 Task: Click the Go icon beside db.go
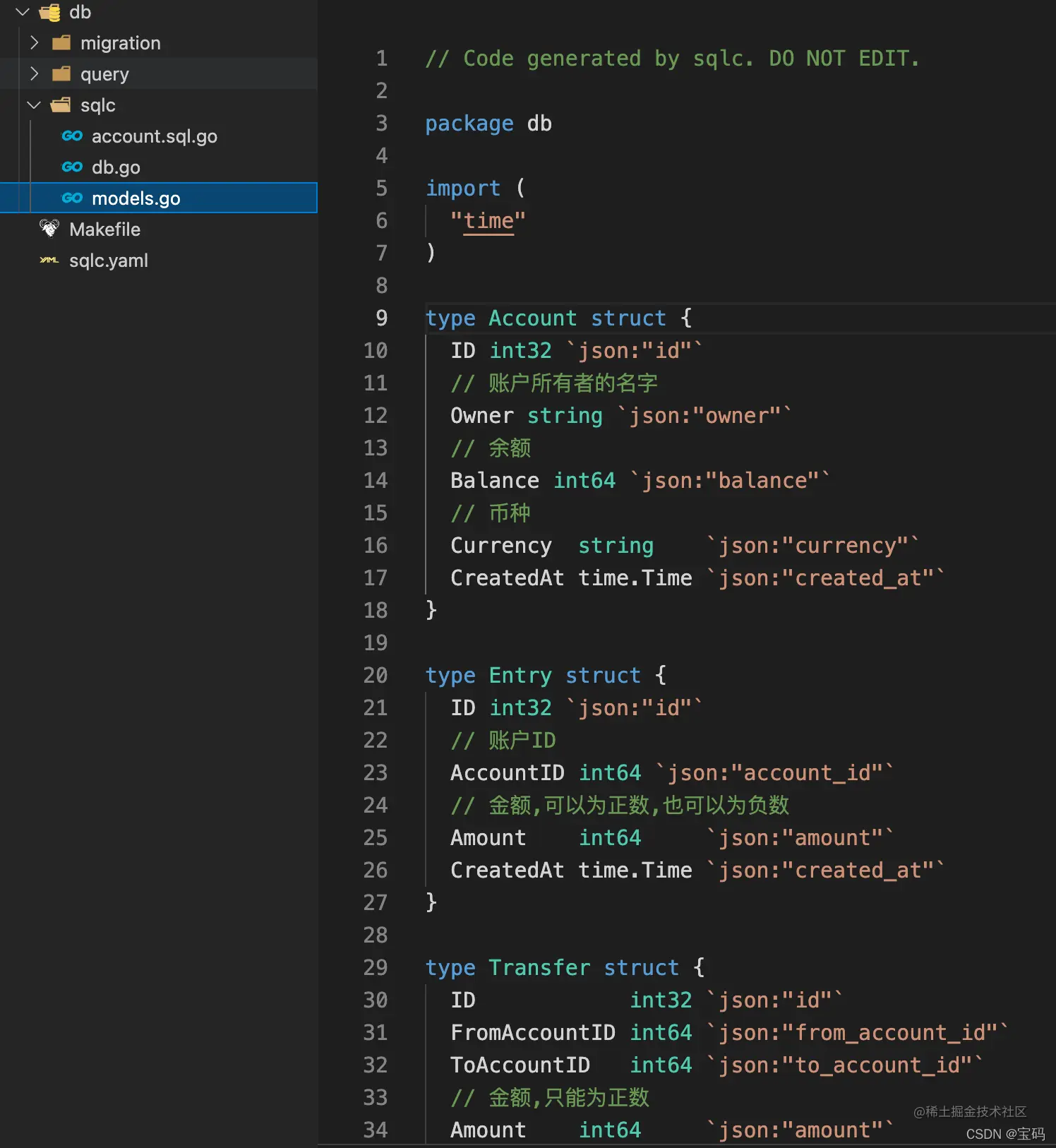pyautogui.click(x=72, y=167)
